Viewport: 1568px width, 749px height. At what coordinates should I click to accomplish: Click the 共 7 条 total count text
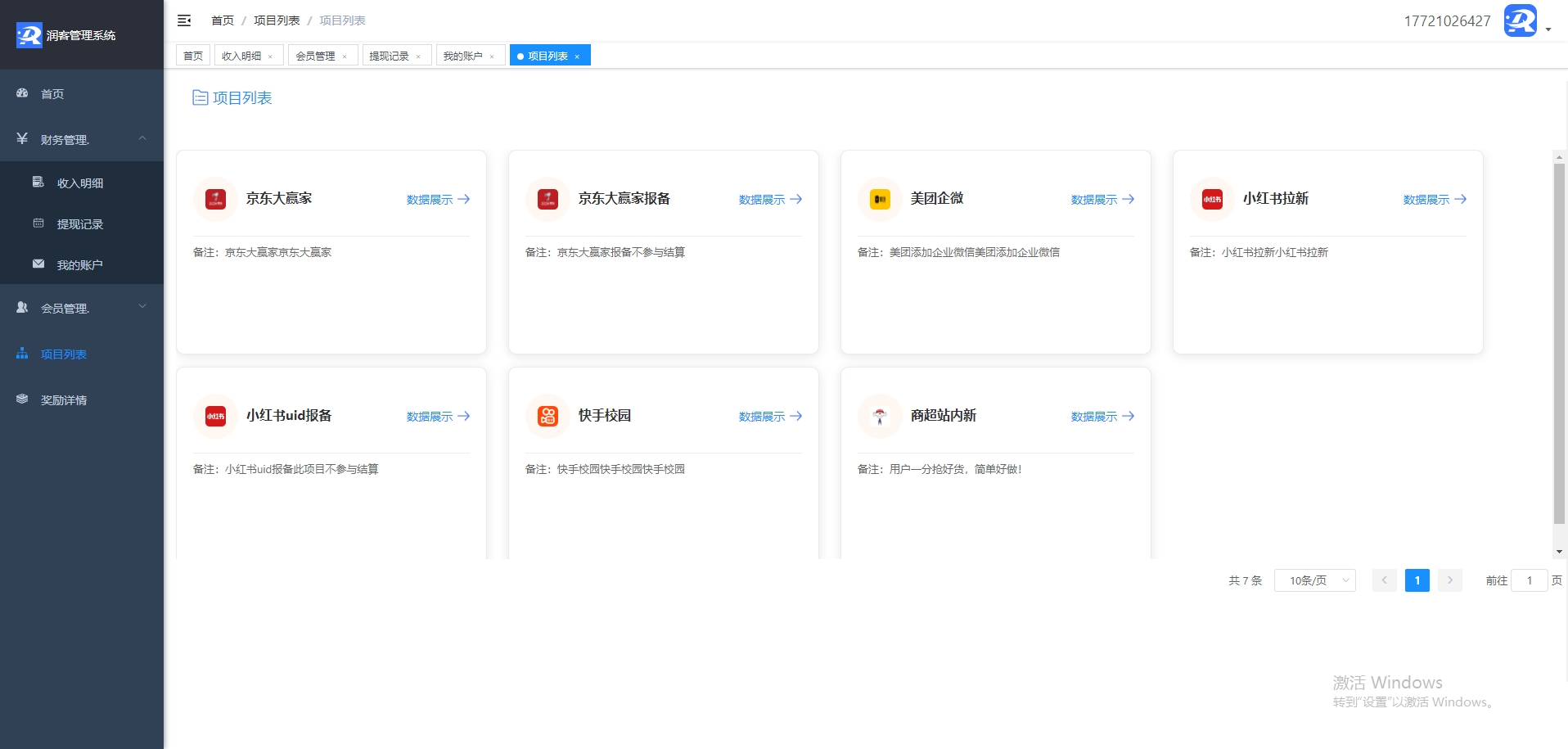pos(1245,580)
